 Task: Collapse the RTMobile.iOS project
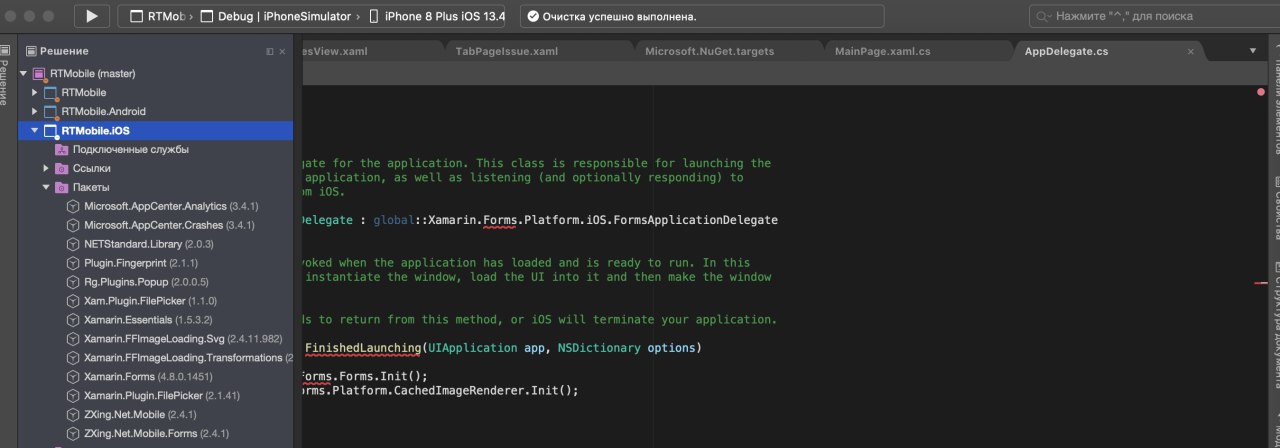[x=34, y=130]
